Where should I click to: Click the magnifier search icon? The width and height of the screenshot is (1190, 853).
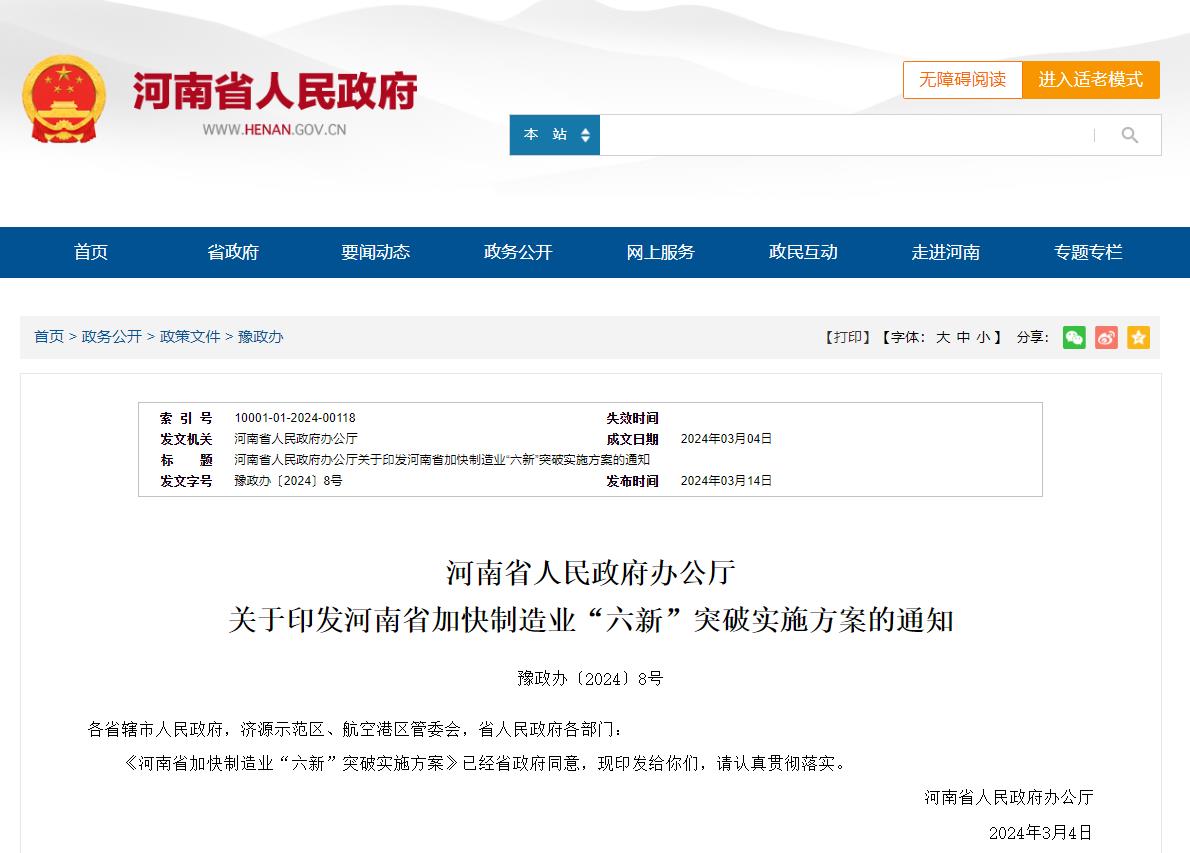1129,135
